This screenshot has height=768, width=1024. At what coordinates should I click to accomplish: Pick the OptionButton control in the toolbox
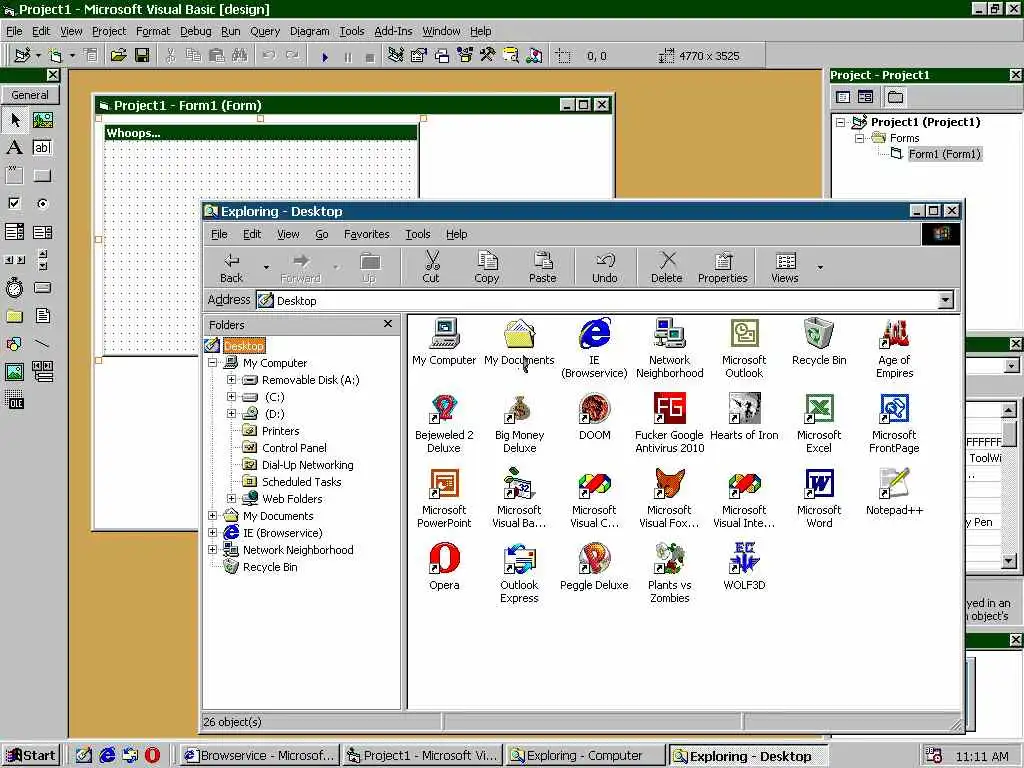pyautogui.click(x=42, y=204)
